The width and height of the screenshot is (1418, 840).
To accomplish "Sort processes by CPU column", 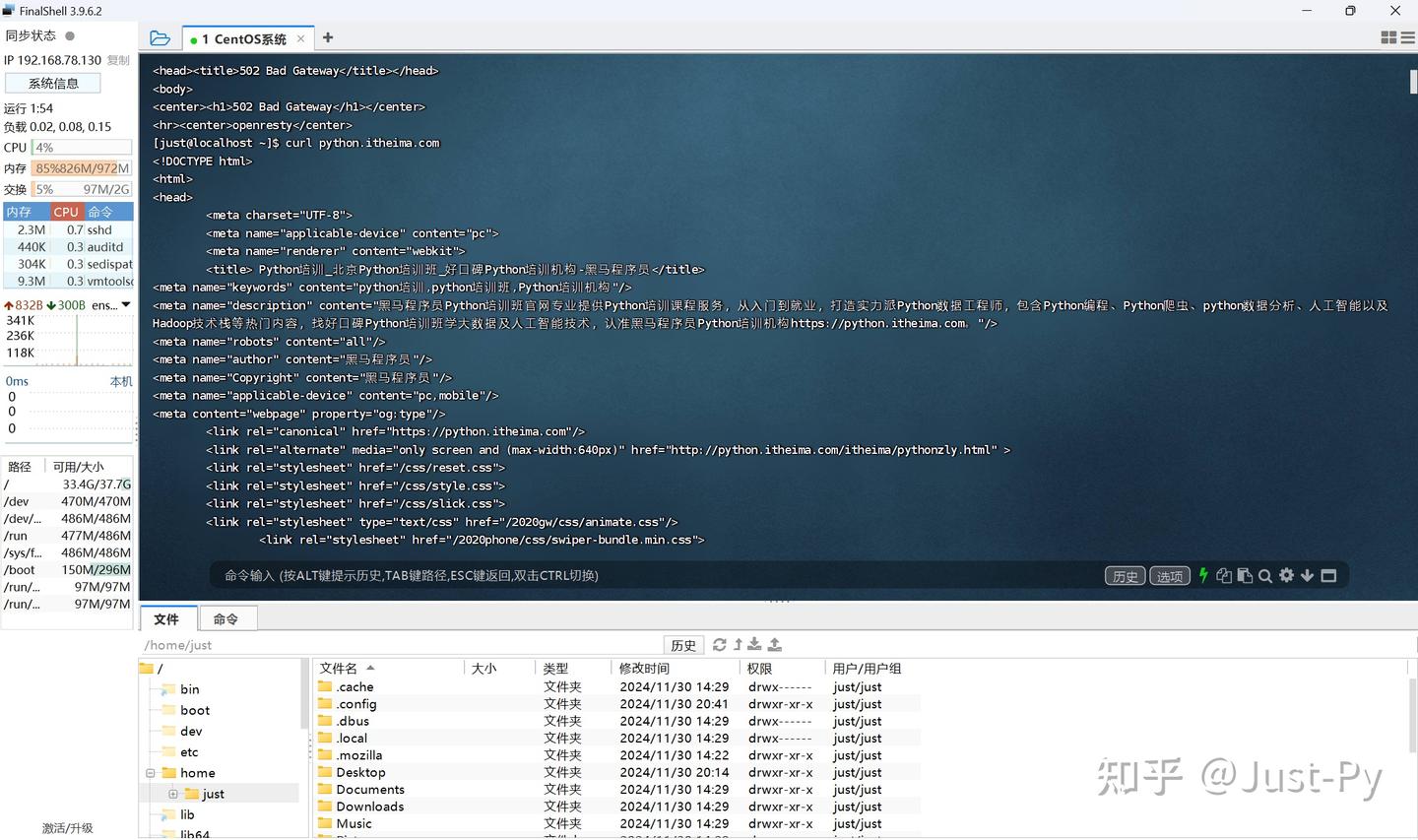I will [x=67, y=212].
